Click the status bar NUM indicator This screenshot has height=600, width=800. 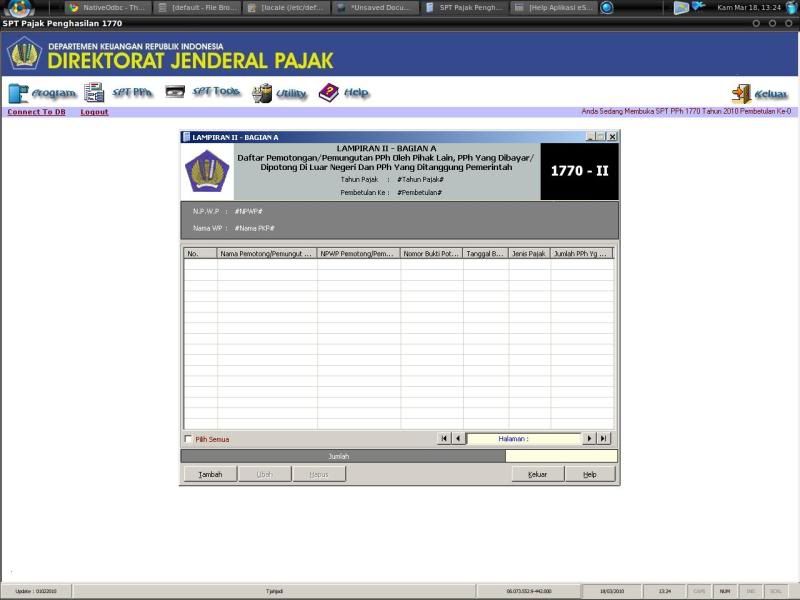[x=724, y=591]
